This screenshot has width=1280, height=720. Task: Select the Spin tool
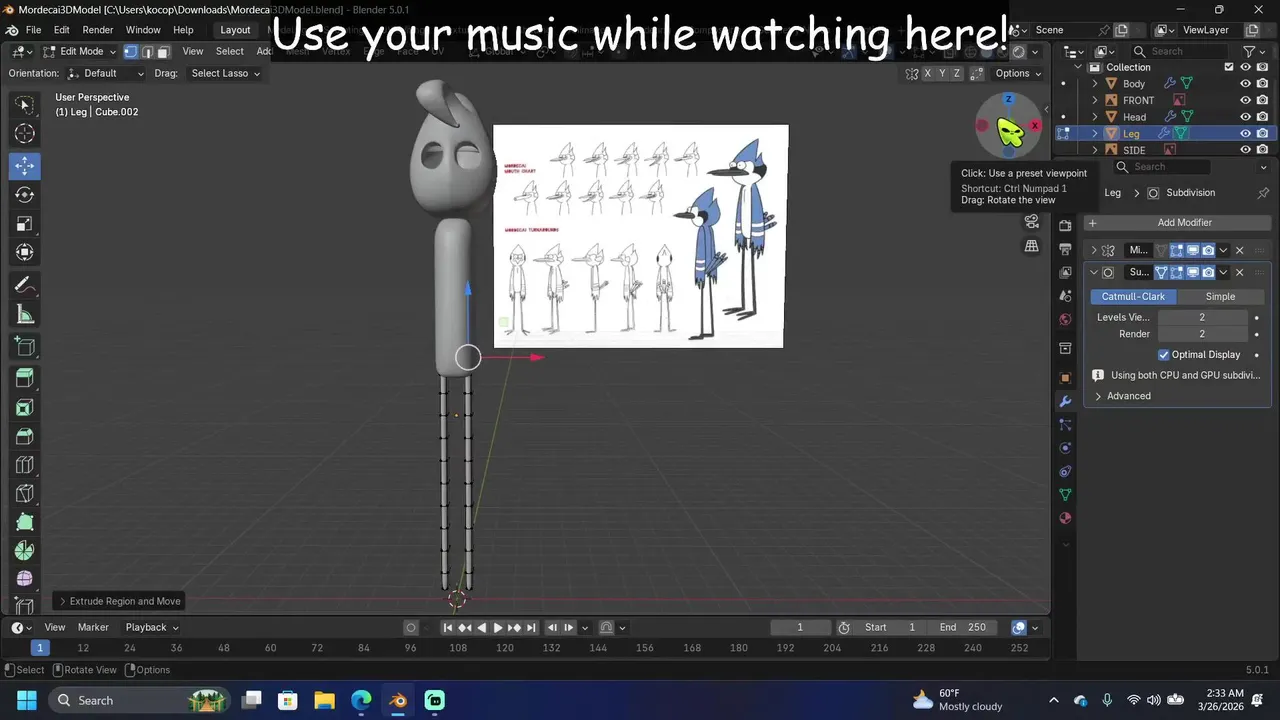pyautogui.click(x=25, y=551)
